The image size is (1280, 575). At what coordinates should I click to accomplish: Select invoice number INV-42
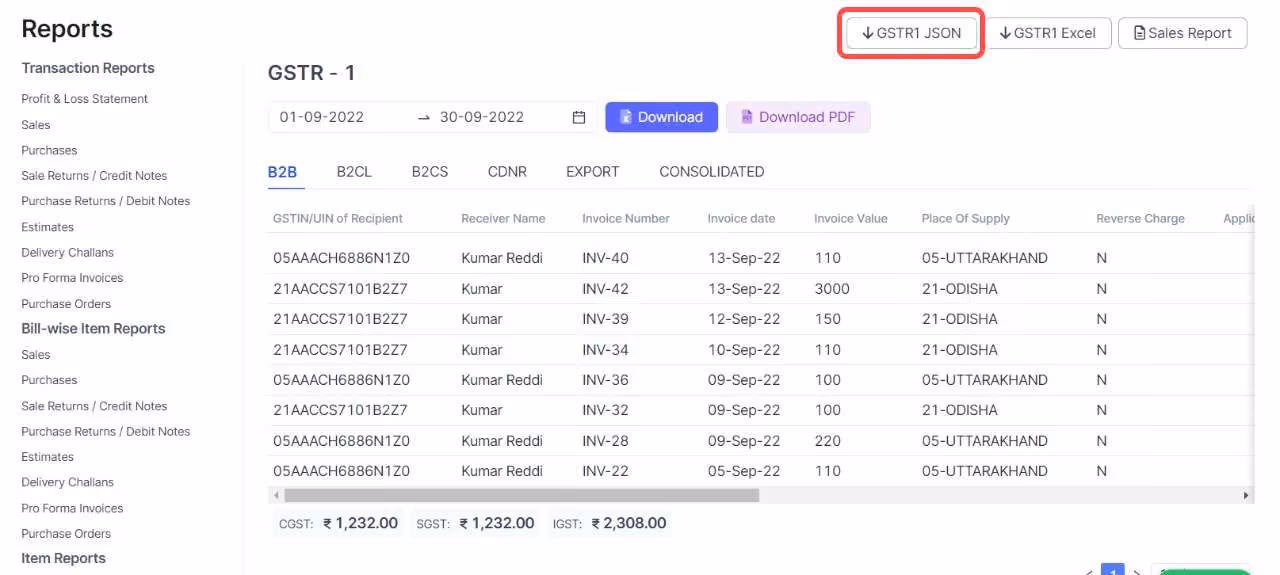(606, 289)
